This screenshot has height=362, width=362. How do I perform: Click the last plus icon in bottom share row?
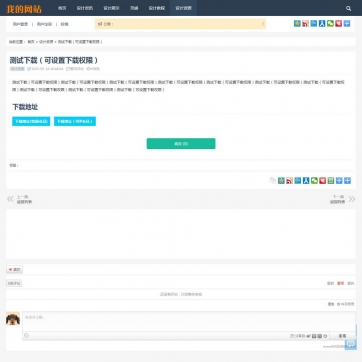347,181
